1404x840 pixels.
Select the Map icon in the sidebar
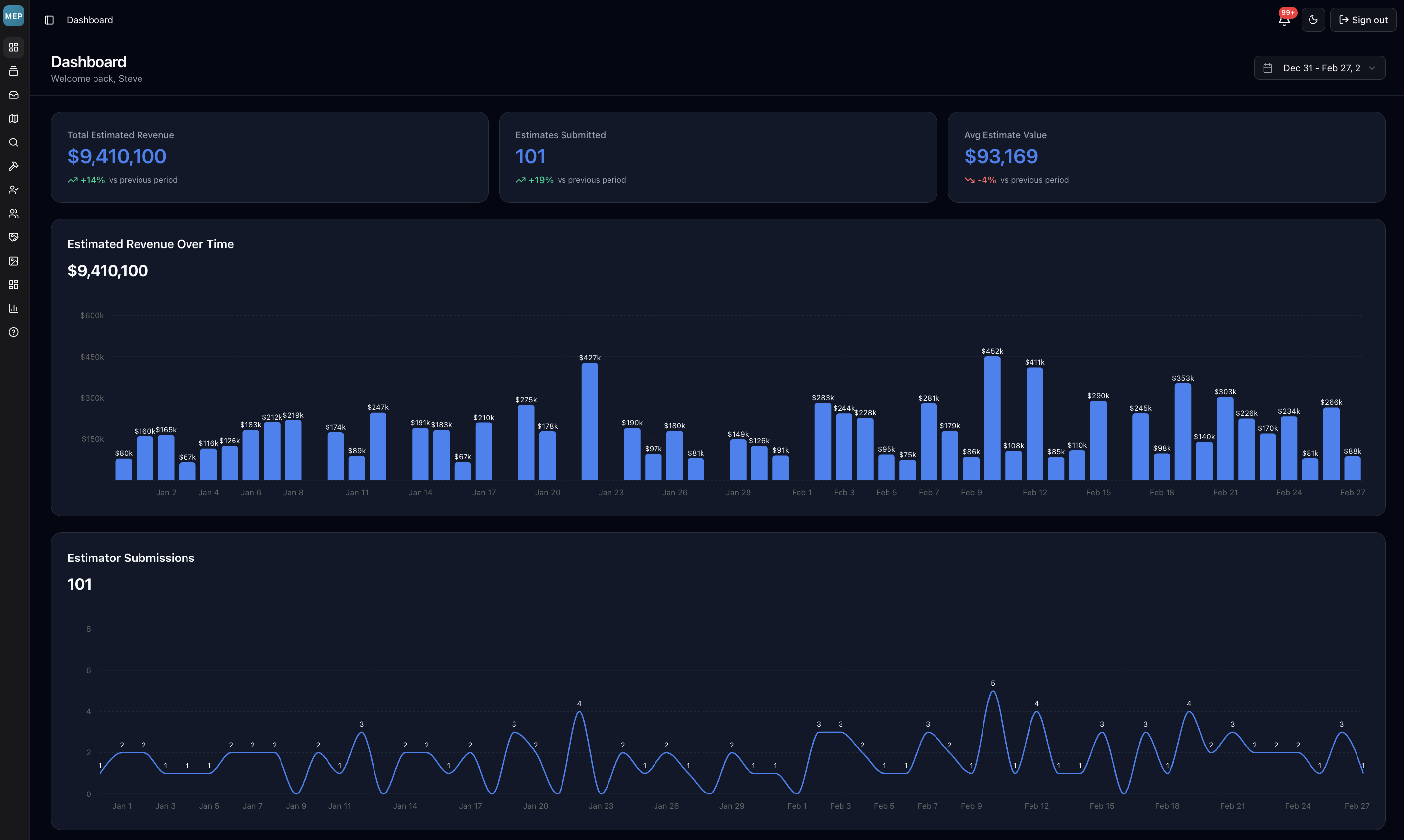pyautogui.click(x=13, y=118)
